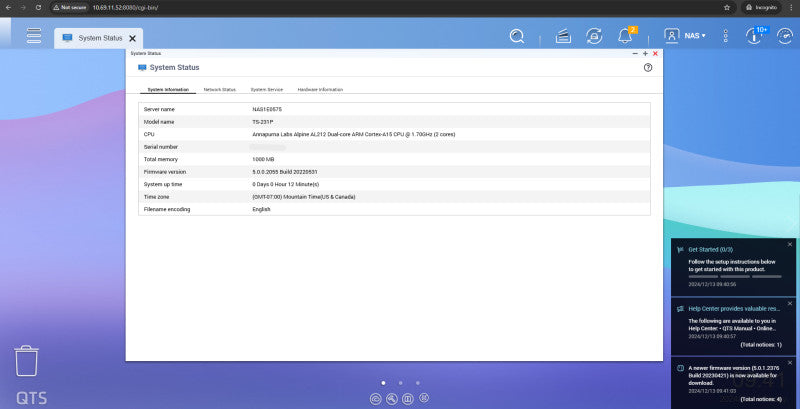The height and width of the screenshot is (409, 800).
Task: Select the Filename encoding value English
Action: click(261, 209)
